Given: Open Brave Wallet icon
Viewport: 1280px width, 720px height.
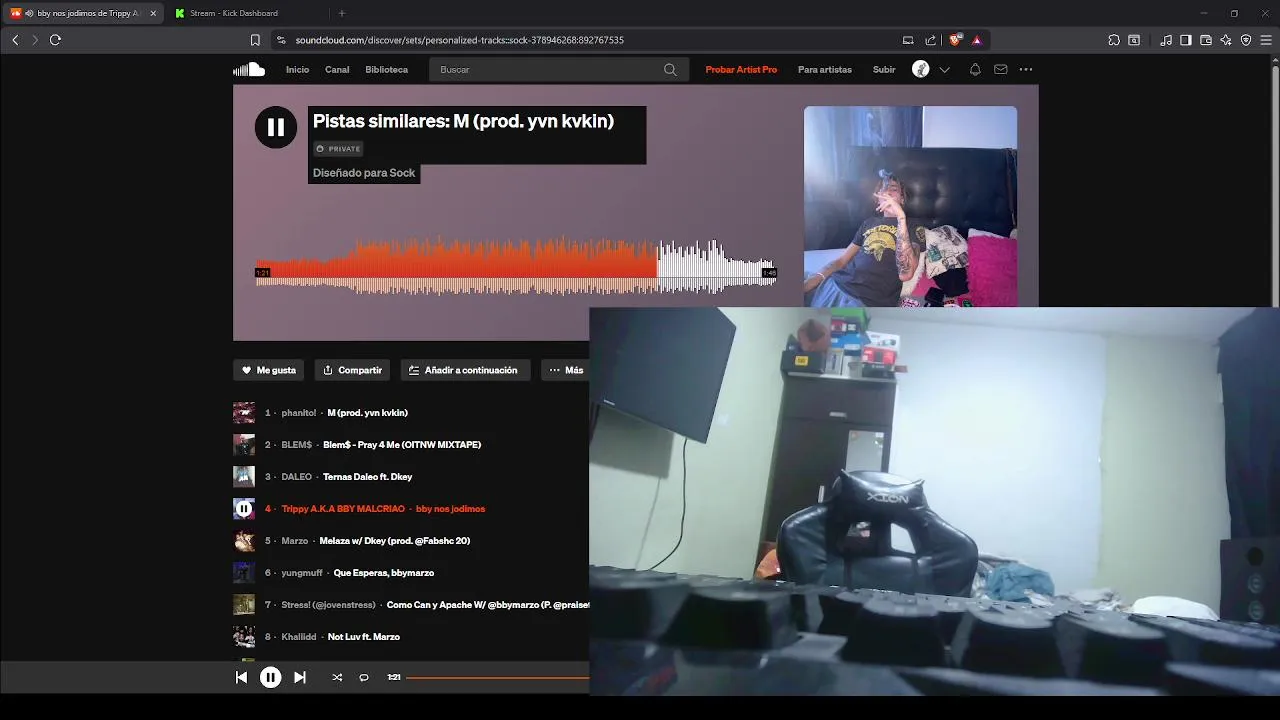Looking at the screenshot, I should (x=1206, y=40).
